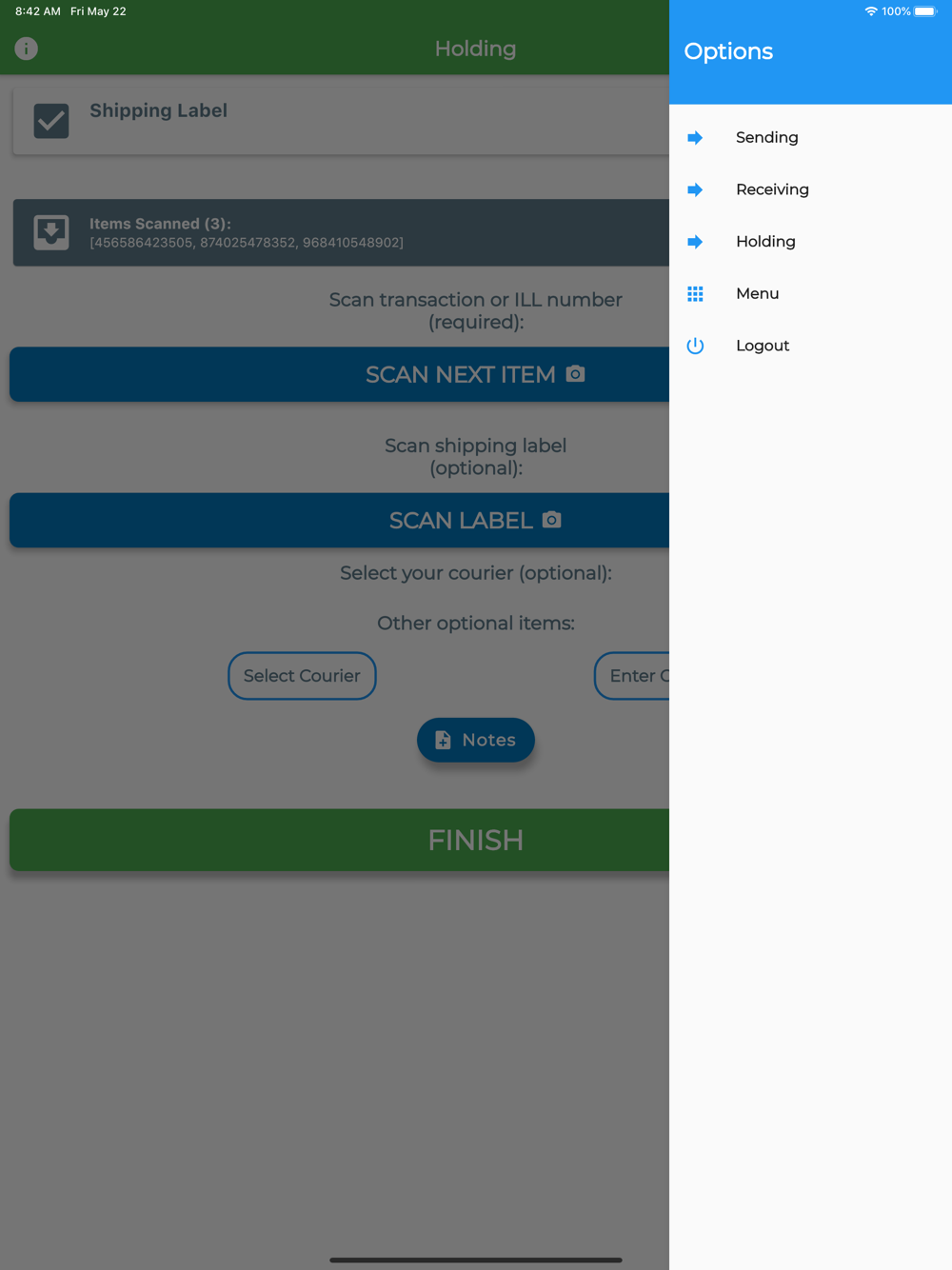Click the Sending arrow icon
The width and height of the screenshot is (952, 1270).
[695, 138]
